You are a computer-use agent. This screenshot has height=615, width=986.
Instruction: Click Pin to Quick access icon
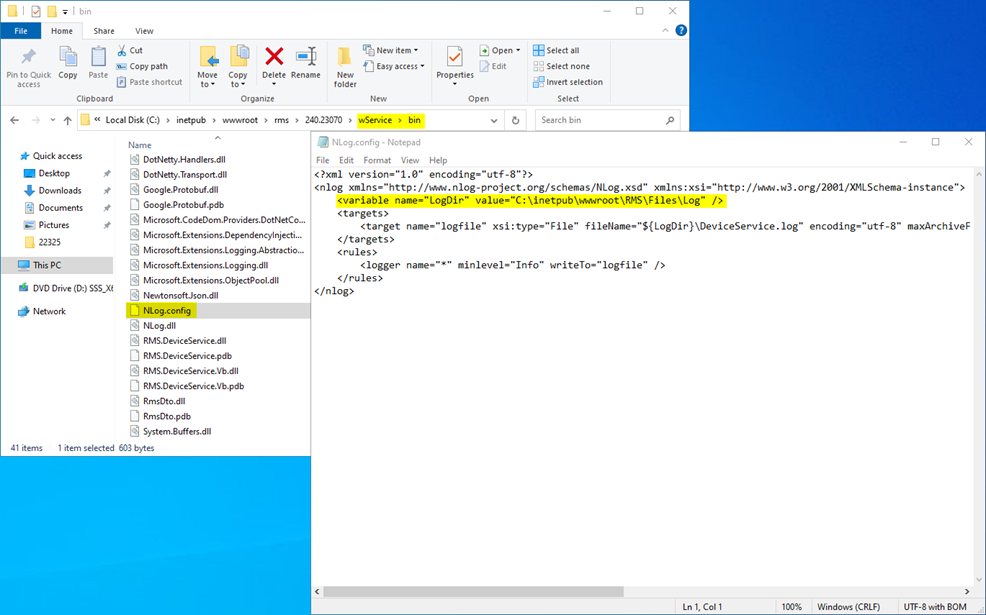click(28, 57)
